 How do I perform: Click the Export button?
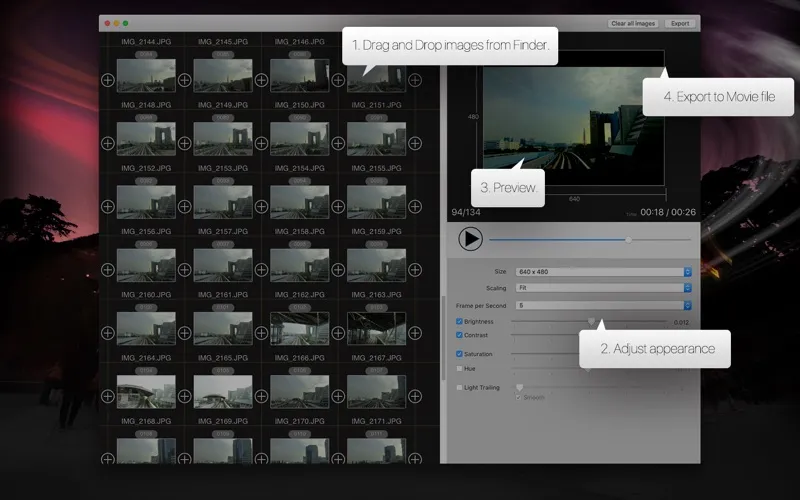tap(680, 23)
